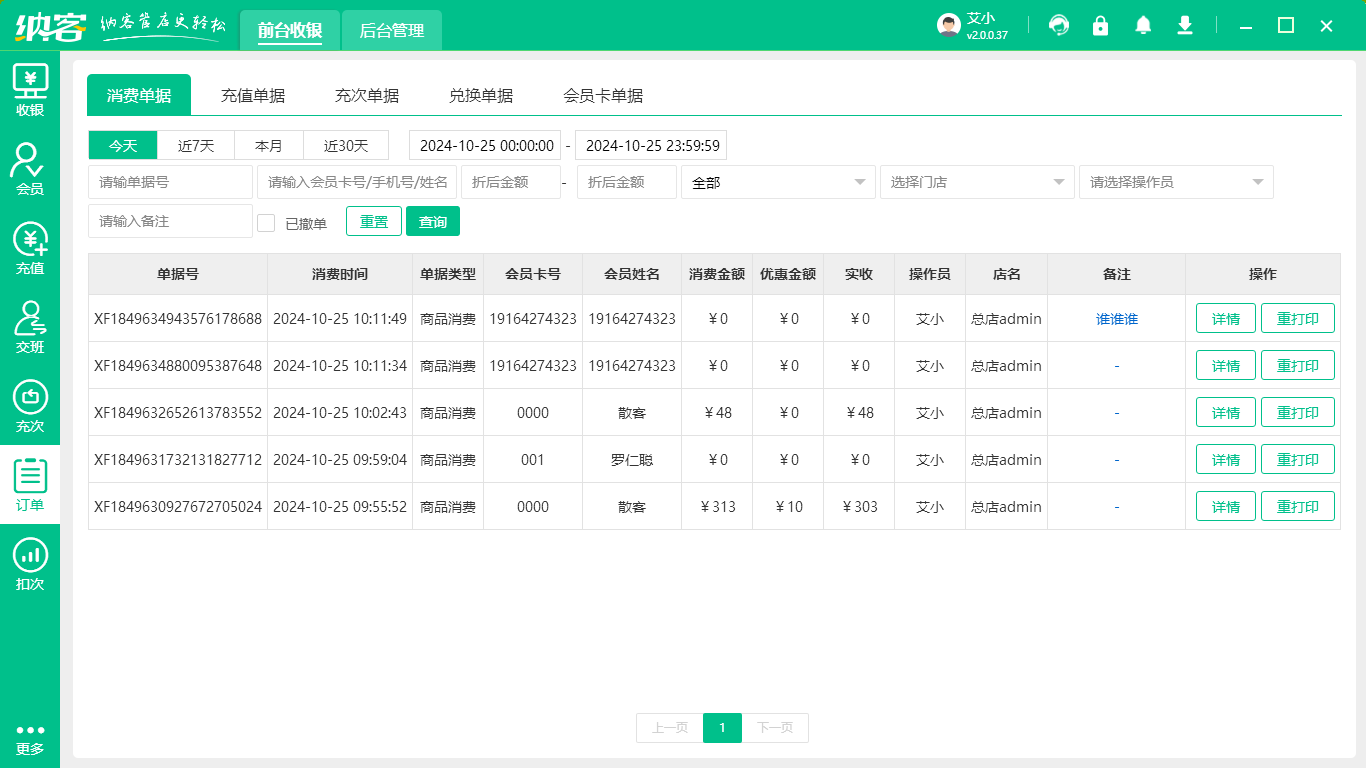Screen dimensions: 1366x768
Task: Open 详情 for the 09:55:52 order
Action: (1226, 507)
